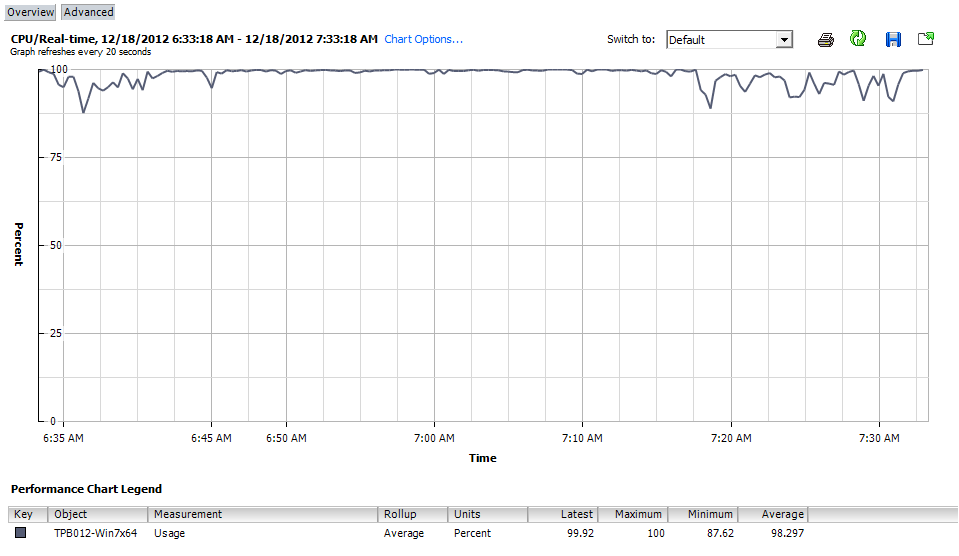Open the Switch to dropdown arrow
The image size is (959, 556).
[784, 40]
